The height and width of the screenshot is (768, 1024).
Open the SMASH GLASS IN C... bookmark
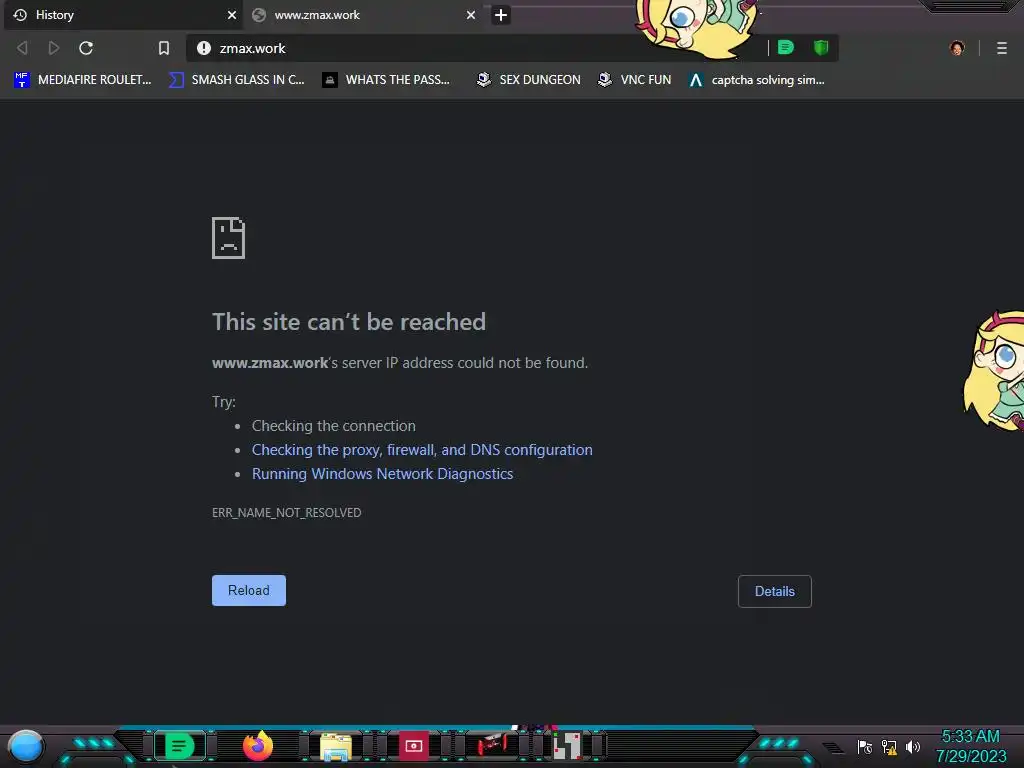tap(236, 80)
